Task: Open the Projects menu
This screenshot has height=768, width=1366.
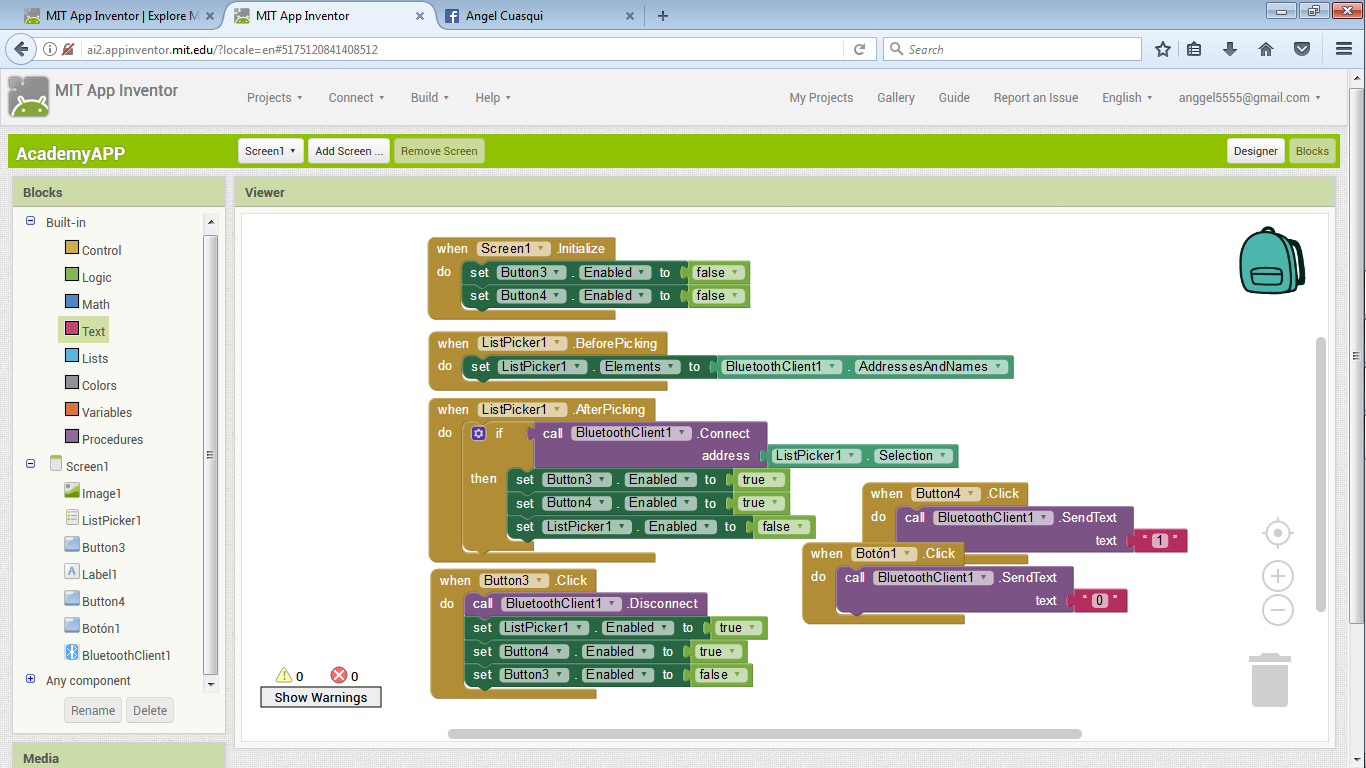Action: [275, 97]
